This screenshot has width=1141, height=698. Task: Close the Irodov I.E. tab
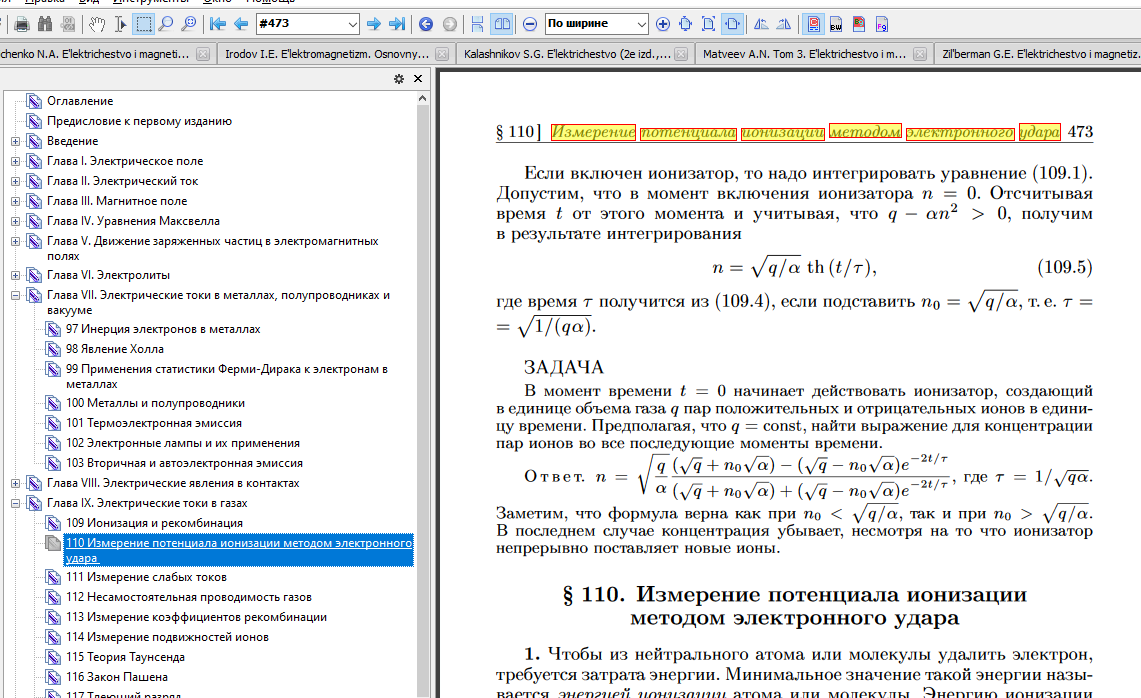point(442,54)
